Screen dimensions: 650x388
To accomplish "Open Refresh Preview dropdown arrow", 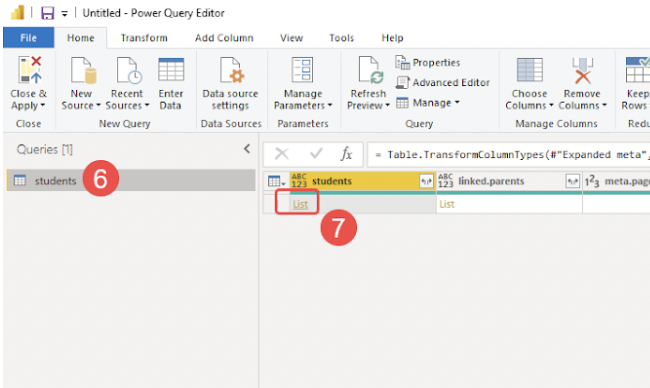I will click(387, 105).
